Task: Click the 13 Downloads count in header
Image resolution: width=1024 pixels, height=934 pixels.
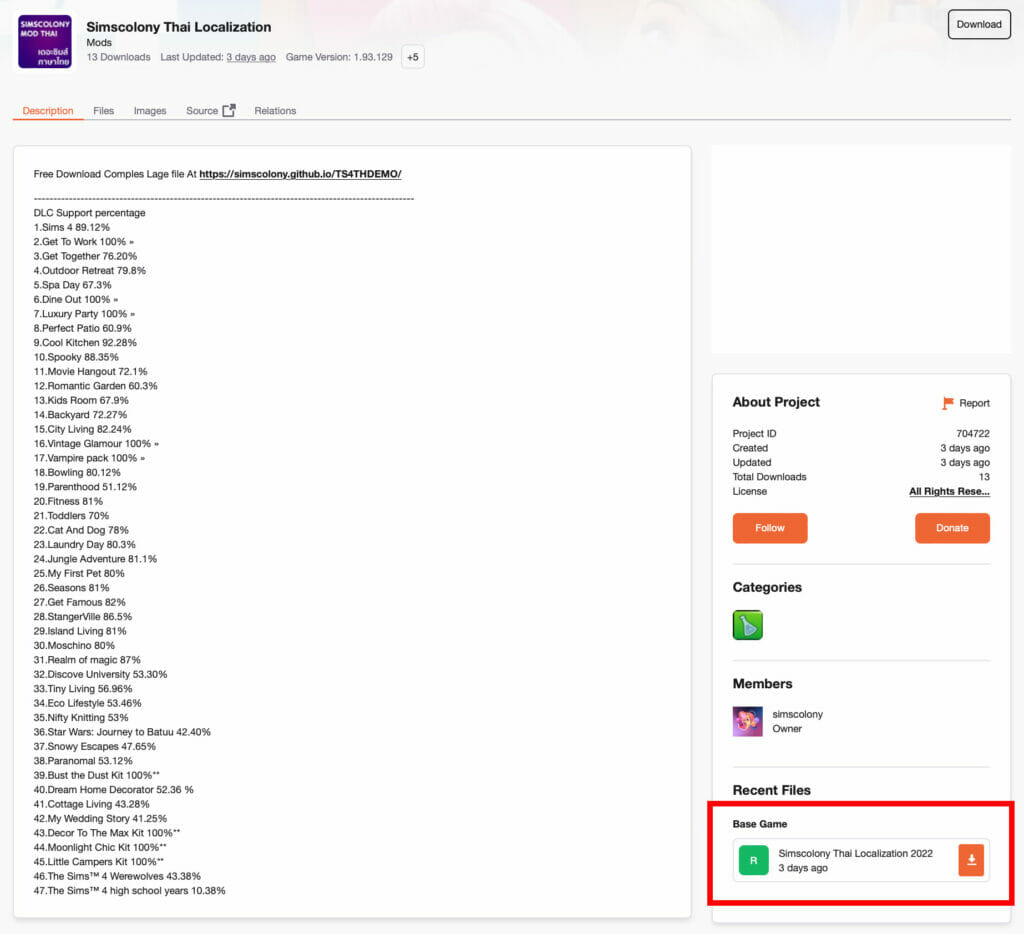Action: click(x=118, y=57)
